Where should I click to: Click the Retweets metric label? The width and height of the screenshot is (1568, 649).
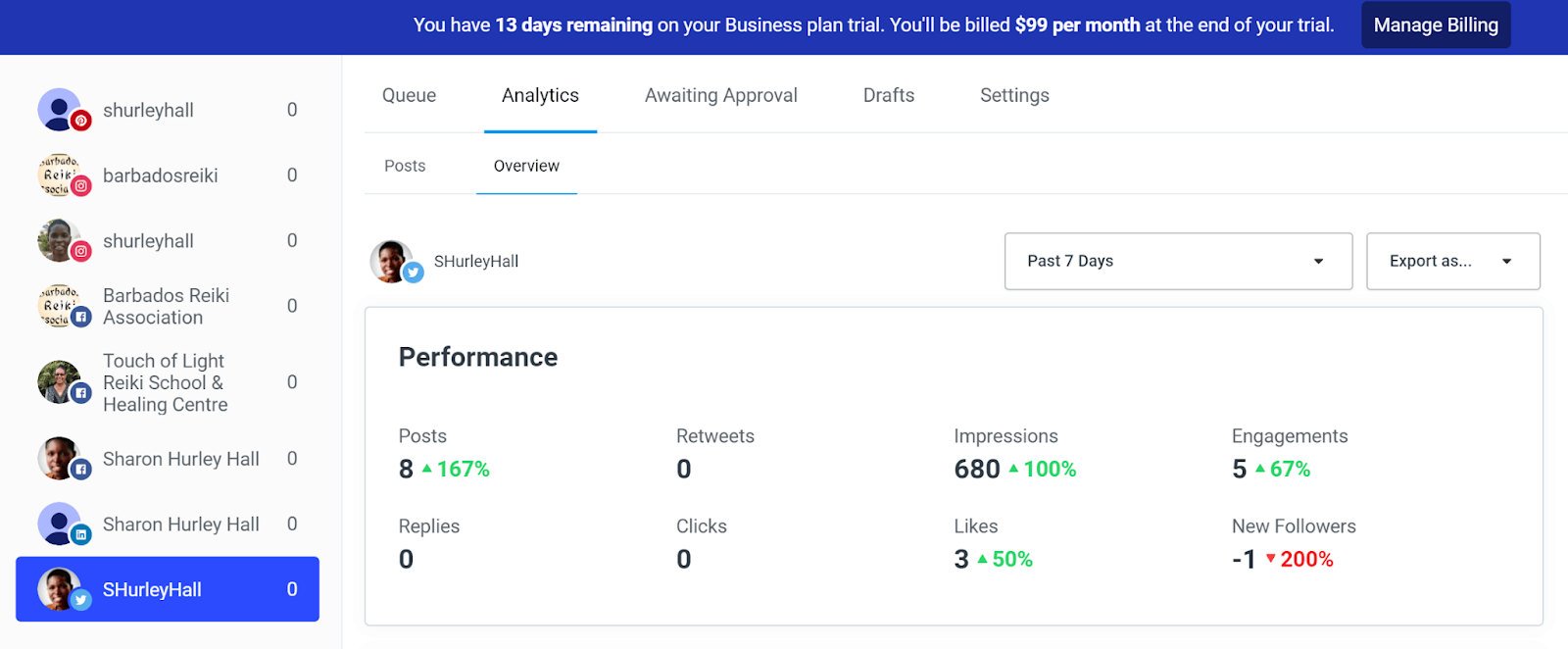point(715,436)
